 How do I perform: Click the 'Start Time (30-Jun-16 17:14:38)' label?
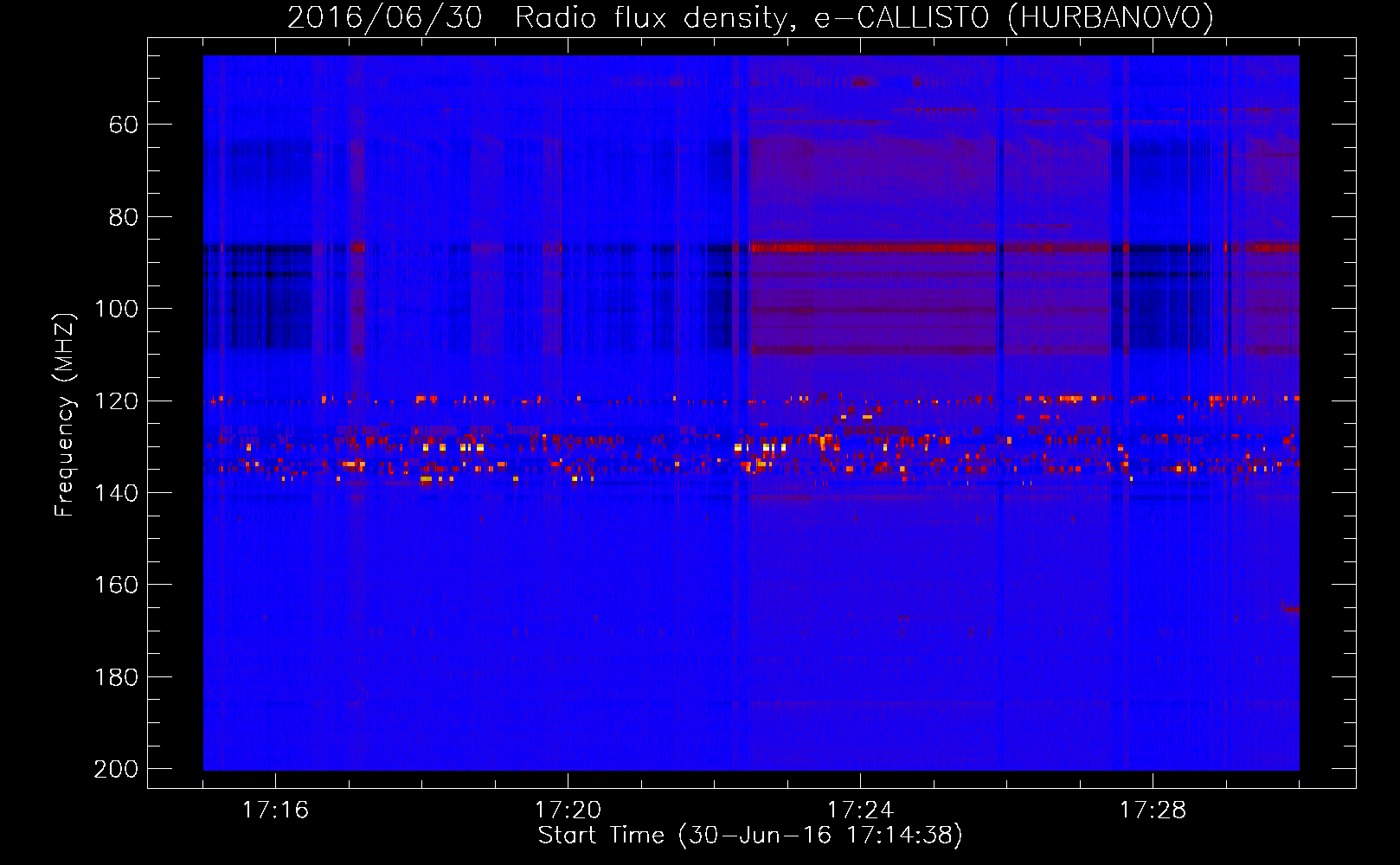pyautogui.click(x=750, y=836)
